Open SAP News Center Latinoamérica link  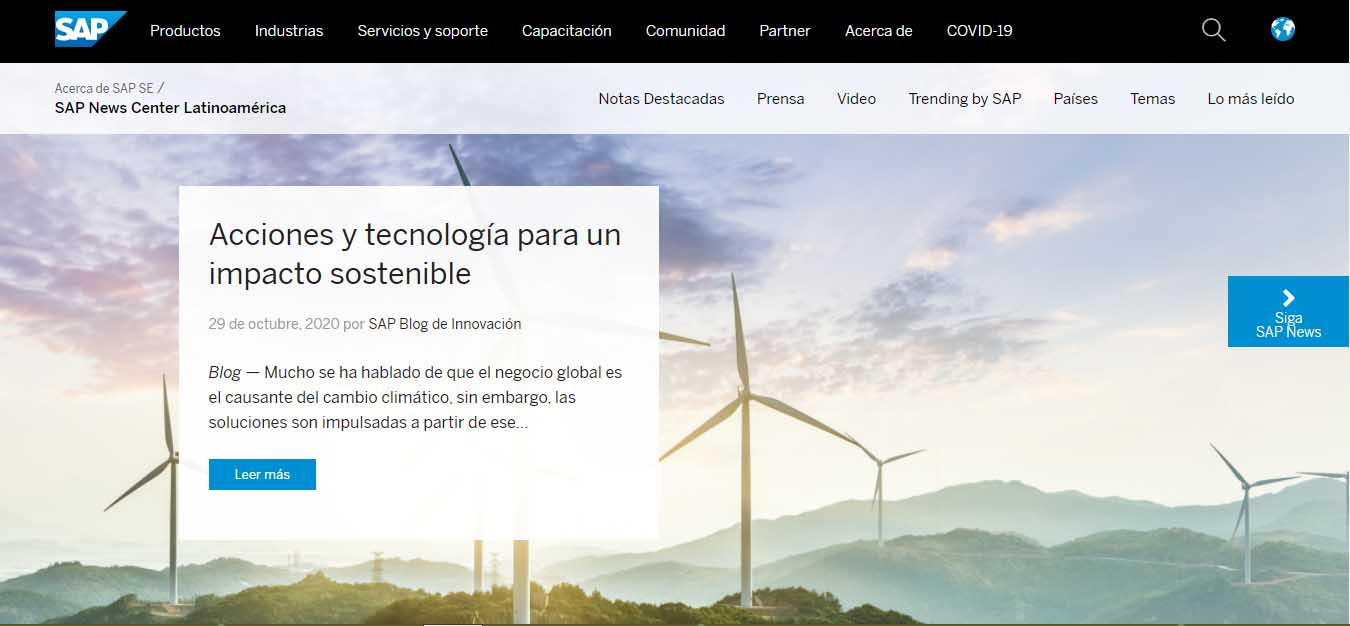coord(170,108)
